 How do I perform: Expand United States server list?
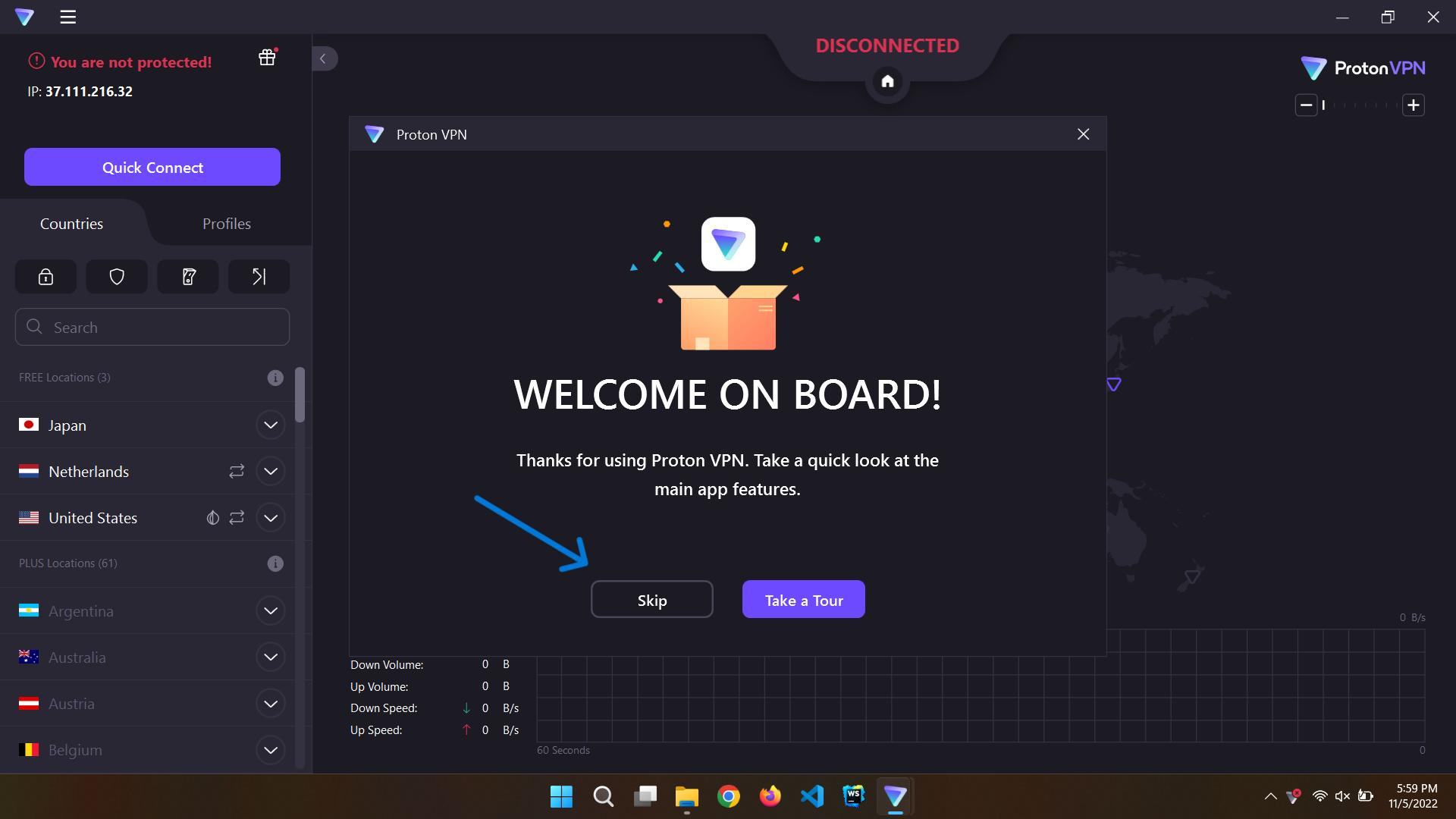[x=271, y=518]
